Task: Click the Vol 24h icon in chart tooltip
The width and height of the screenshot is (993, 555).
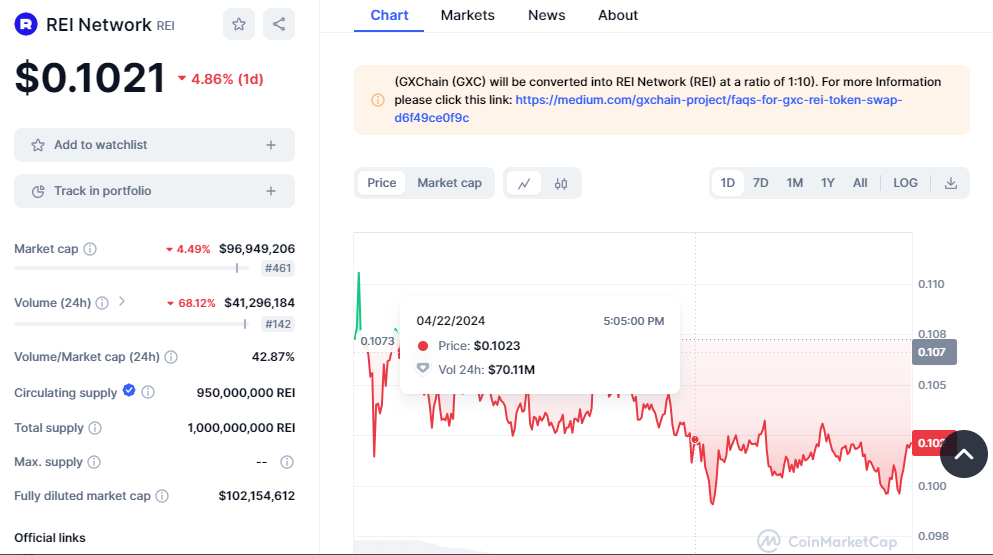Action: point(423,369)
